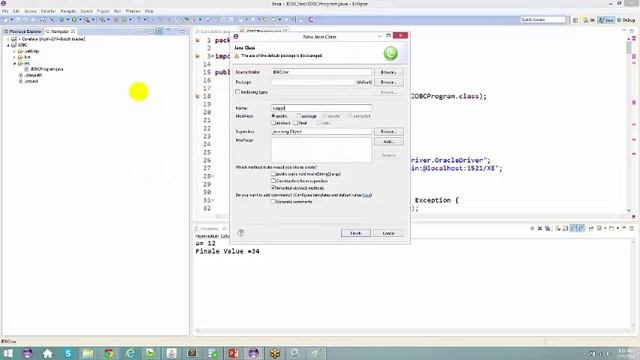The width and height of the screenshot is (640, 360).
Task: Enable Constructors from superclass checkbox
Action: click(x=273, y=181)
